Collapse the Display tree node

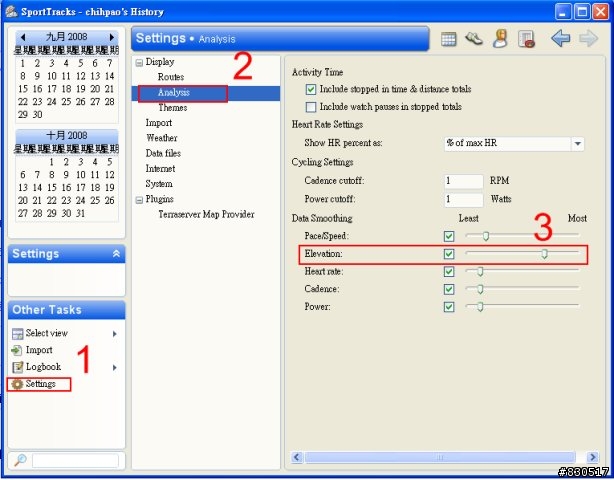click(x=139, y=63)
